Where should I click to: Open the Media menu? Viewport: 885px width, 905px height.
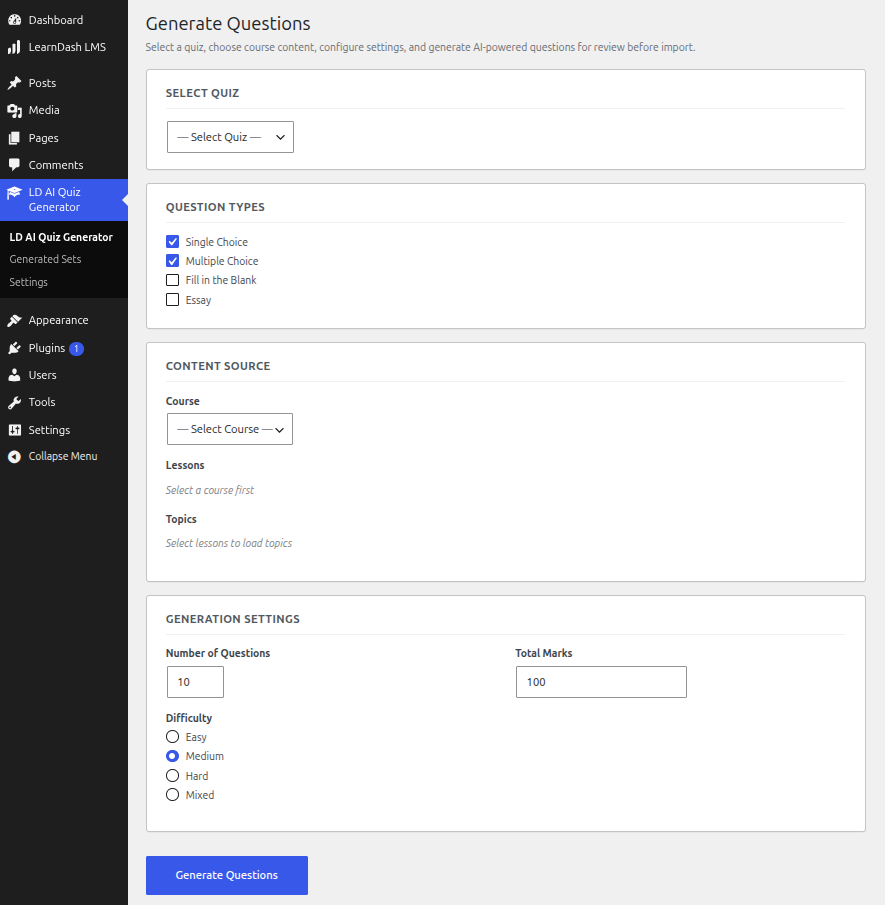(44, 110)
